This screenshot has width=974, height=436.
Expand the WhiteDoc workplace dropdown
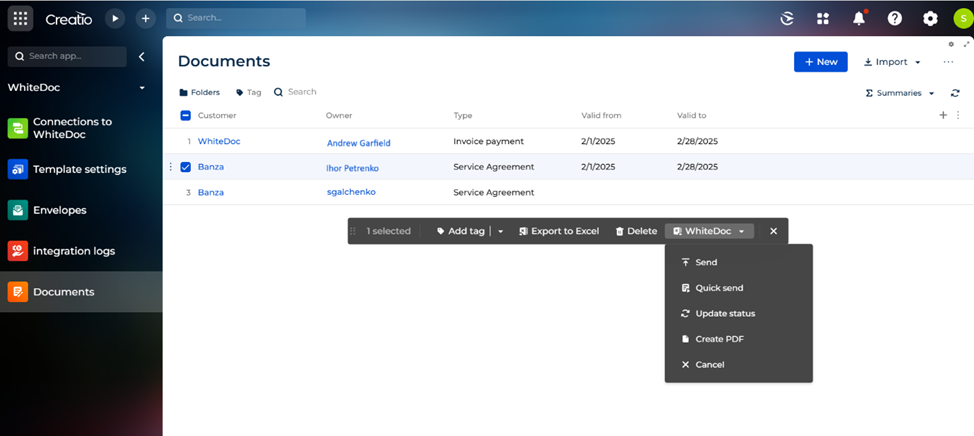(x=142, y=88)
